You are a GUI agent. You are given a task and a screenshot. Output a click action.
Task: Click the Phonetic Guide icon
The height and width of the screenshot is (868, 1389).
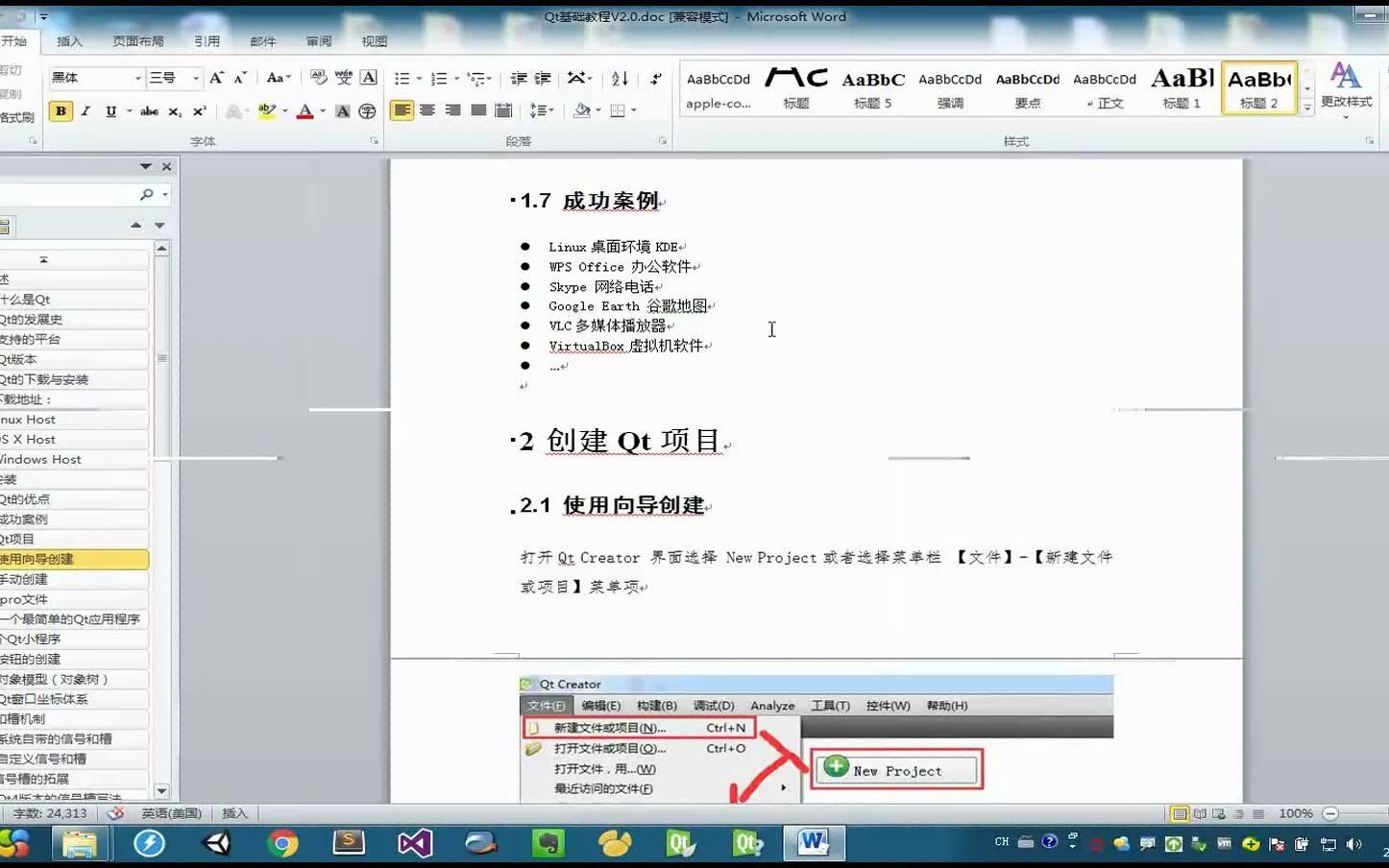point(344,78)
